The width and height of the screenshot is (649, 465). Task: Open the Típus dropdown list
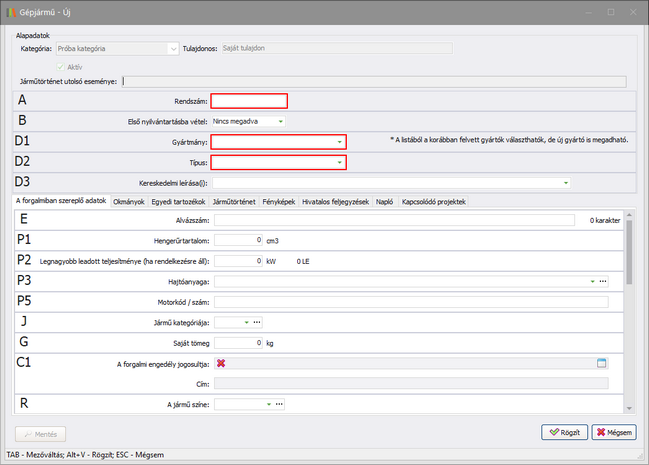340,162
